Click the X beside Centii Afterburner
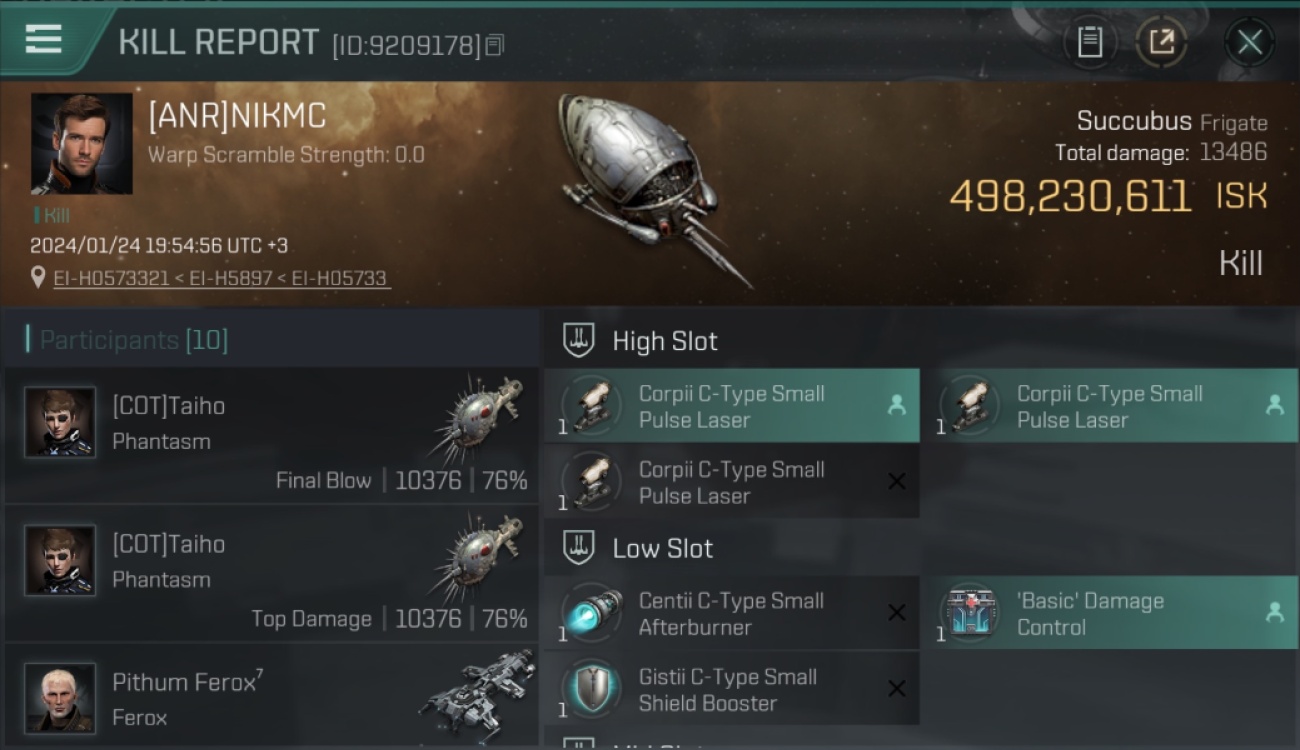Viewport: 1300px width, 750px height. (897, 613)
